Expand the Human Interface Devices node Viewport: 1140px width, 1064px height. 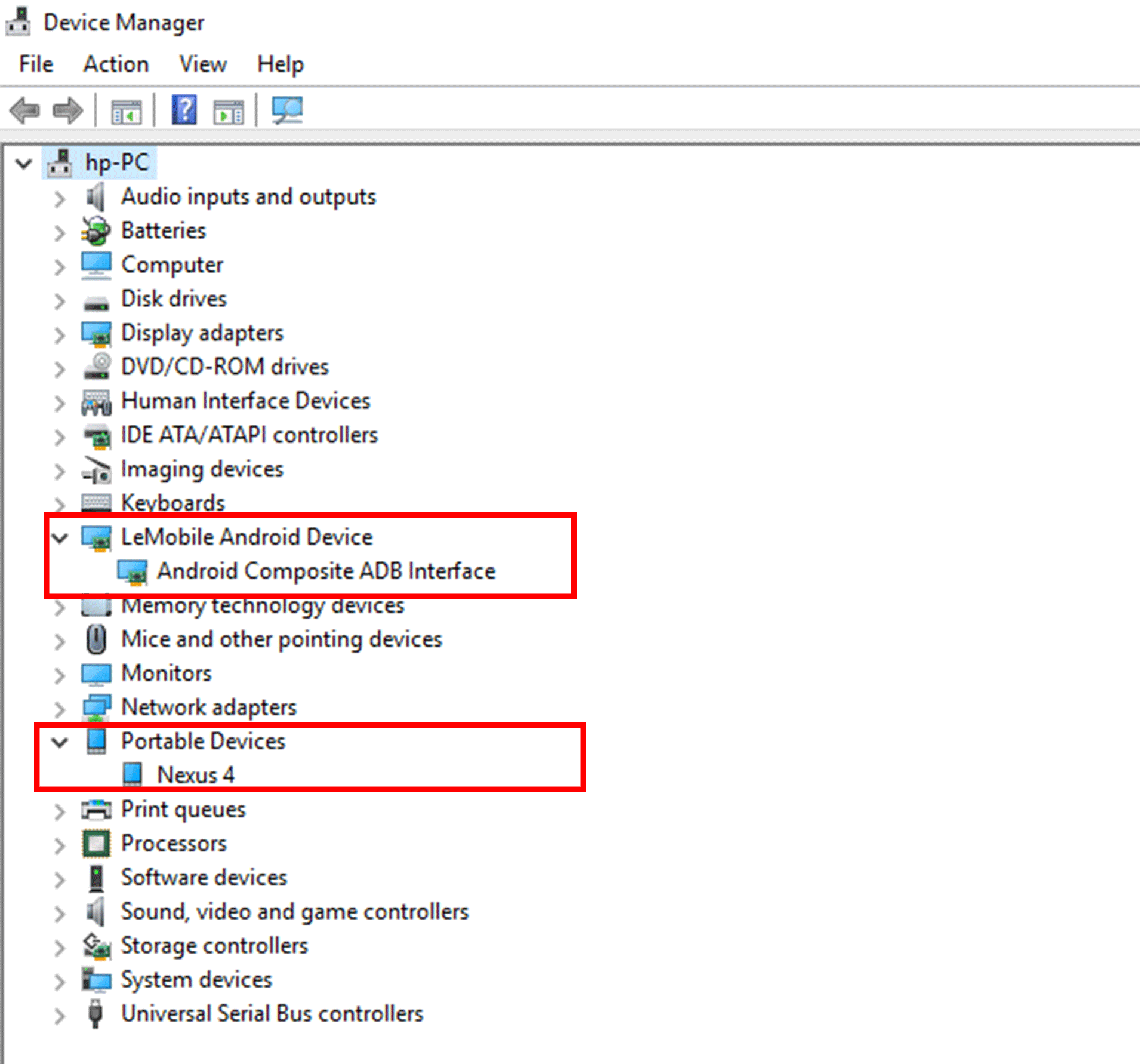tap(59, 402)
